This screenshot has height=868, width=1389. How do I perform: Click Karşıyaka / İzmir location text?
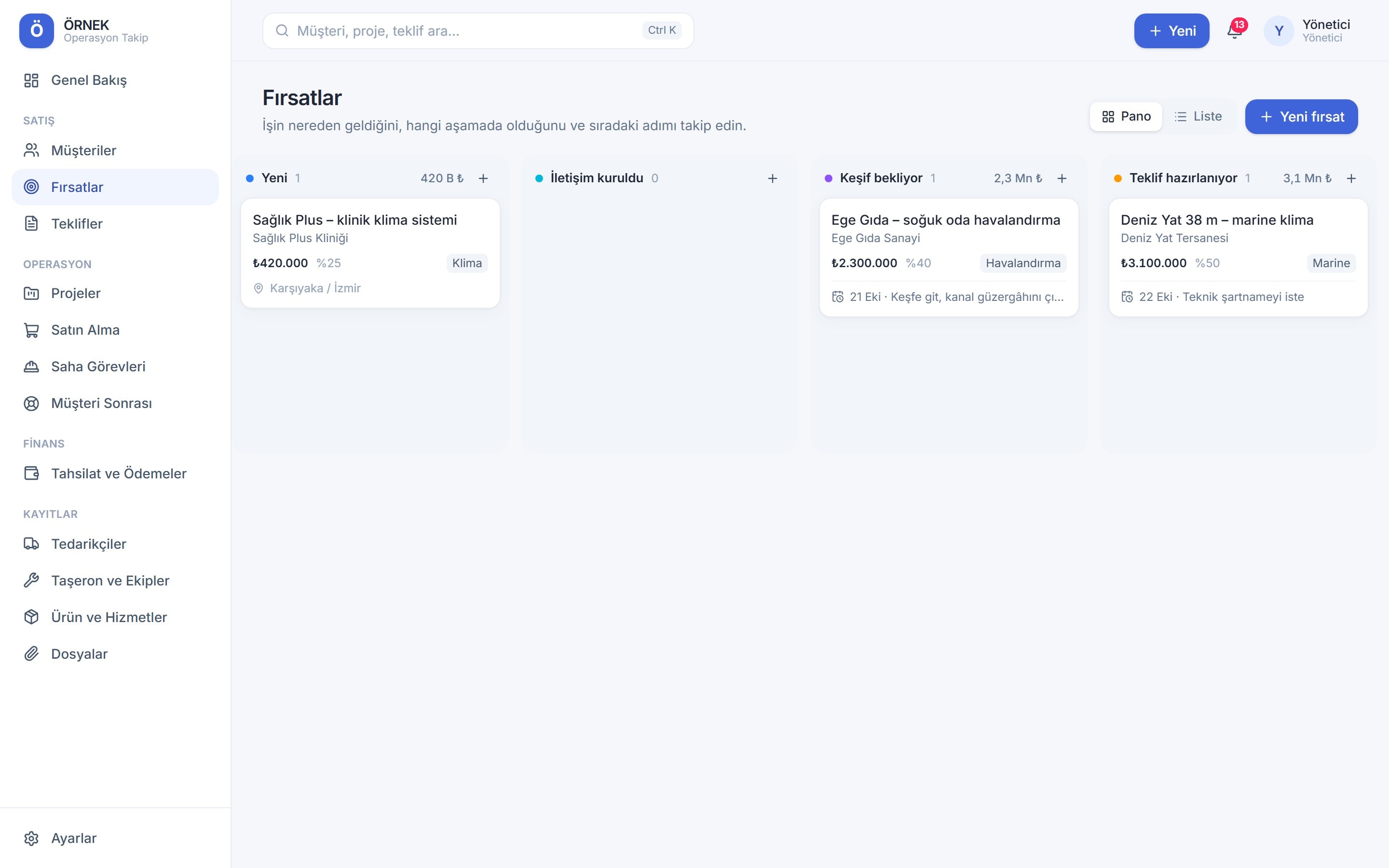315,288
